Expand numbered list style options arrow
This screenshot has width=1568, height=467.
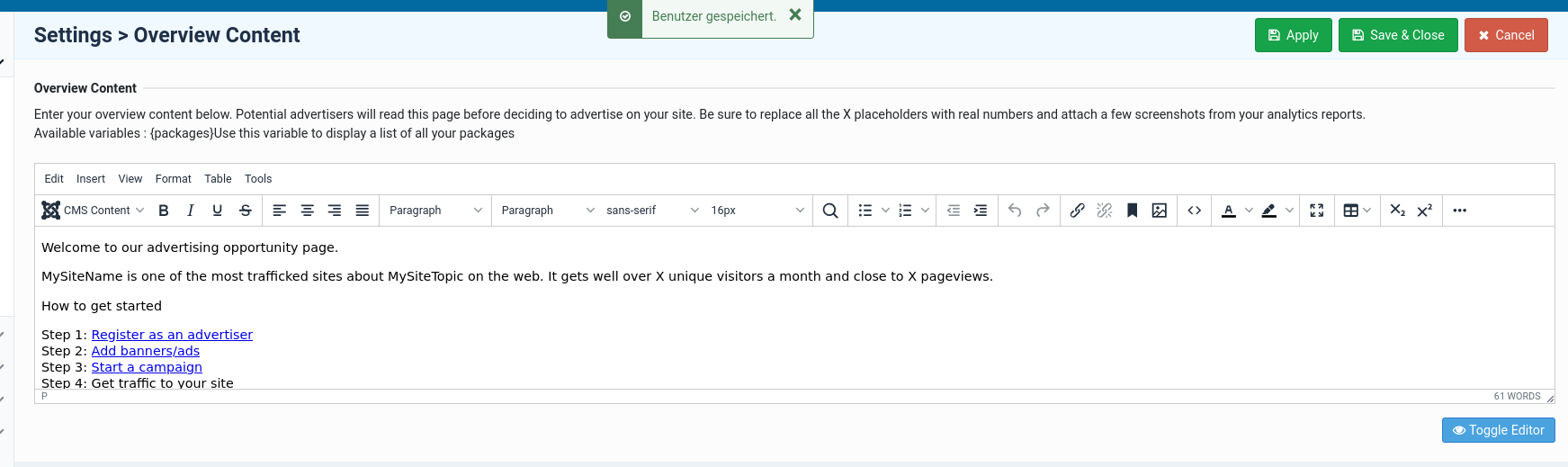tap(925, 211)
